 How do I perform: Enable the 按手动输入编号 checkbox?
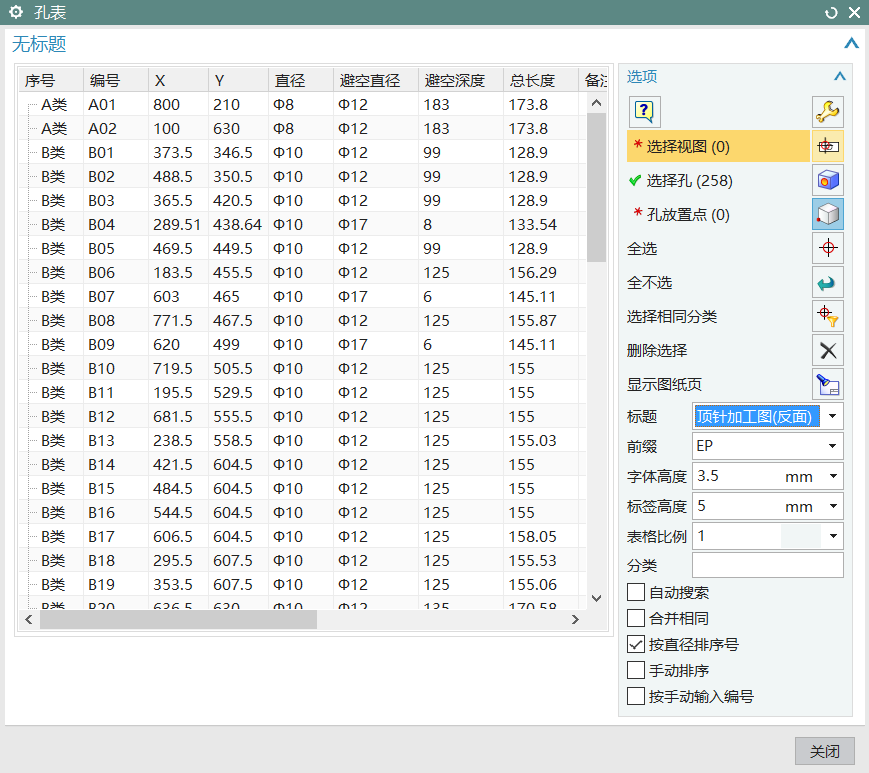(636, 696)
